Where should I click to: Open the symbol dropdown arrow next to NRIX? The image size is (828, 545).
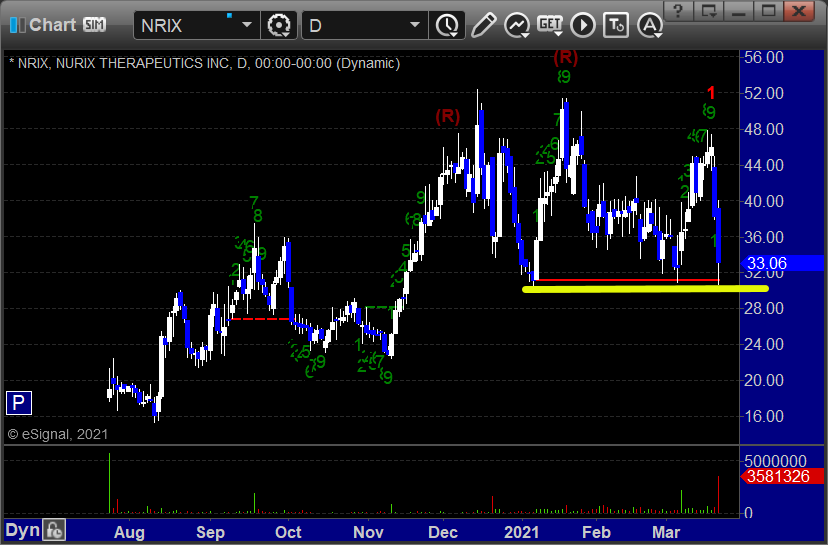point(247,25)
